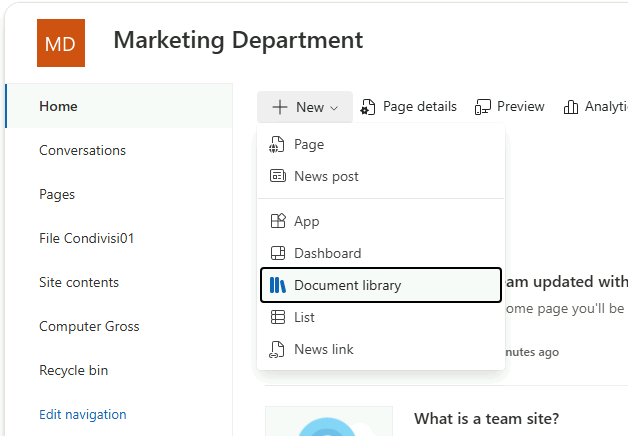Open the Marketing Department site title
Viewport: 628px width, 436px height.
point(238,40)
